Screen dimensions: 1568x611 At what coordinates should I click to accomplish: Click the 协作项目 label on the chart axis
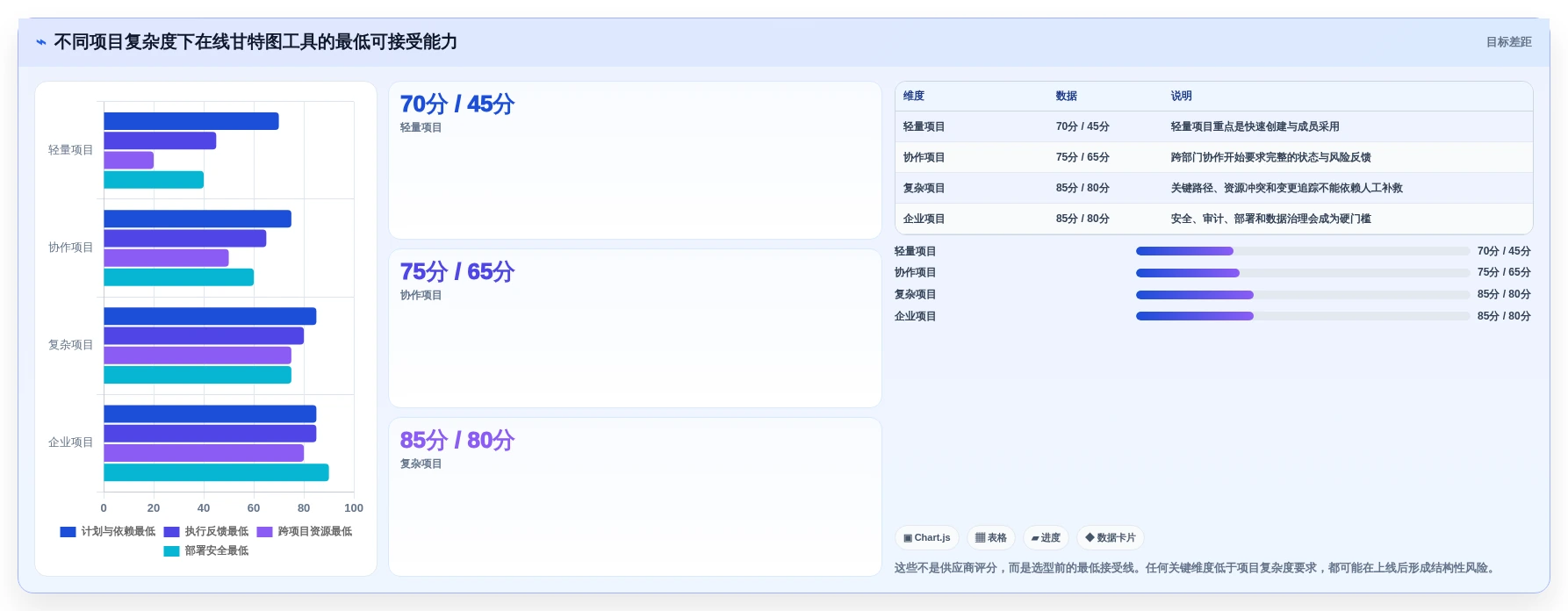71,248
